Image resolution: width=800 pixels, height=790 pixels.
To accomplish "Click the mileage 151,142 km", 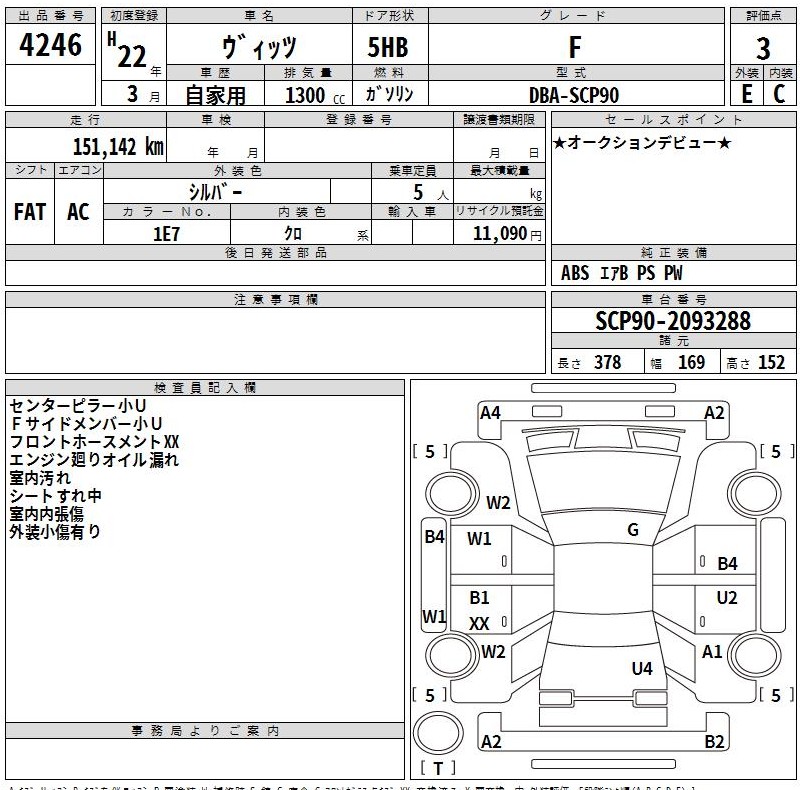I will pyautogui.click(x=118, y=147).
